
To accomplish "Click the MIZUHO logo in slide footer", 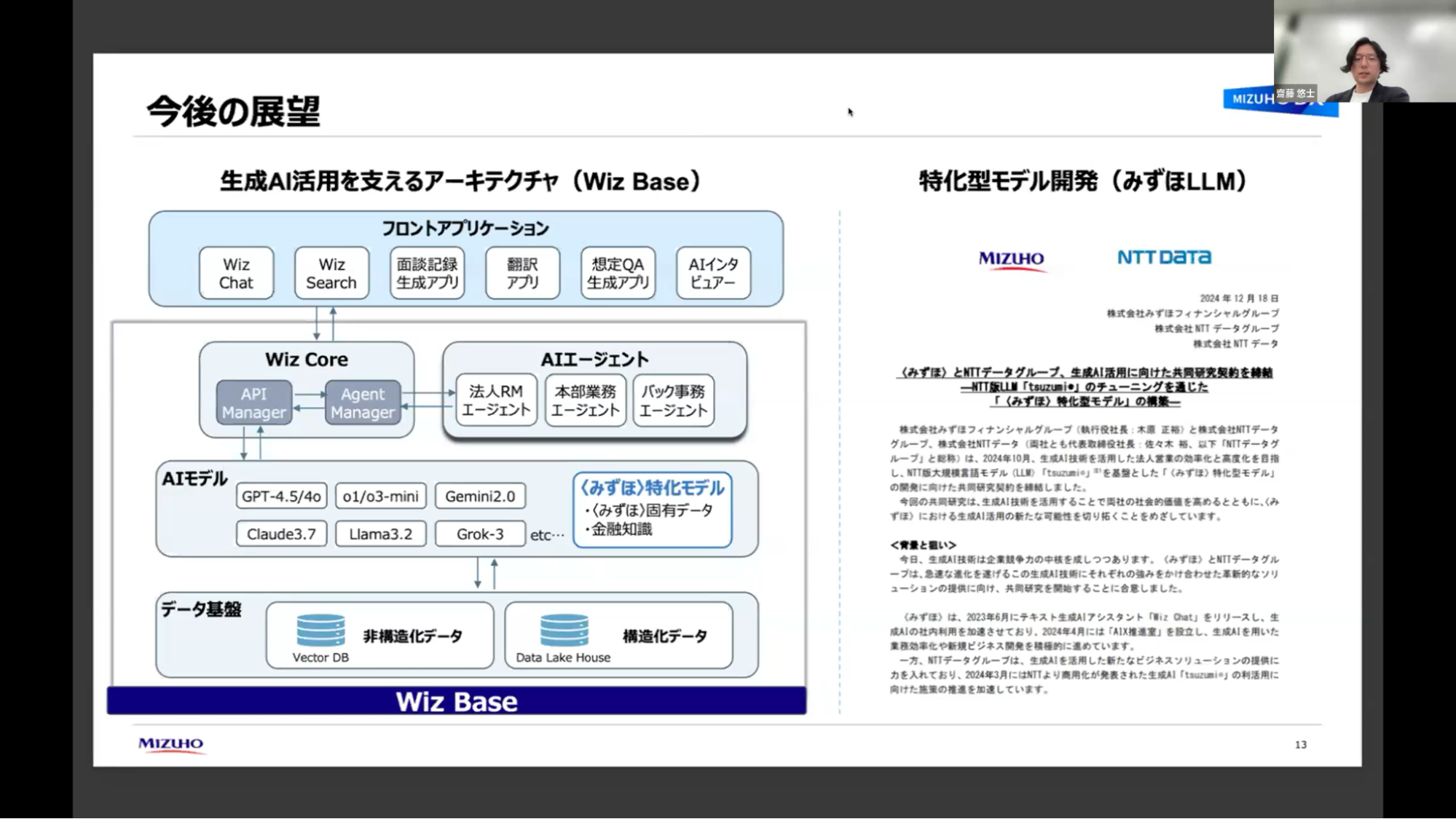I will 172,745.
